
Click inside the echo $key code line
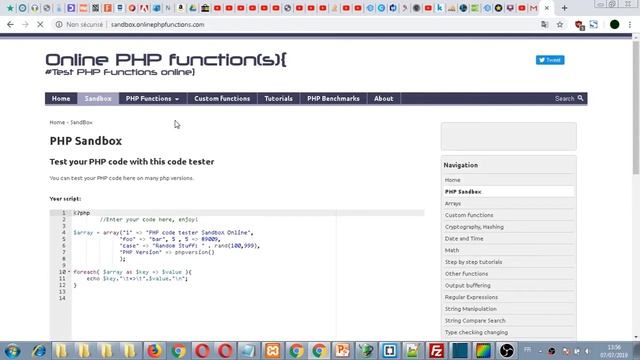[x=137, y=278]
